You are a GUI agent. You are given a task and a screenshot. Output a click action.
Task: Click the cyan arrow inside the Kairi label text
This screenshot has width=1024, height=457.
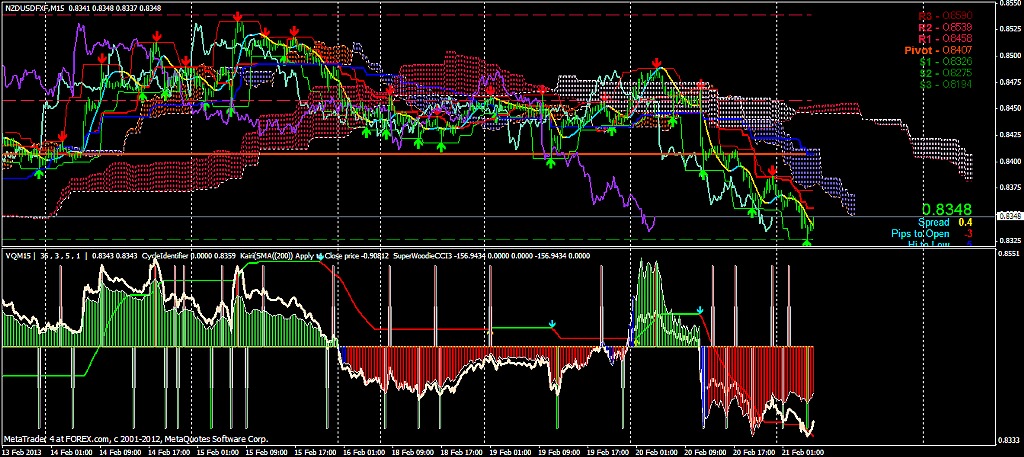pyautogui.click(x=320, y=257)
